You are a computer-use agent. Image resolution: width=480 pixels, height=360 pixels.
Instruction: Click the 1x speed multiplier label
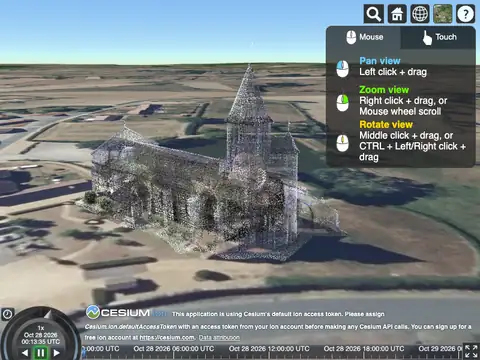tap(41, 328)
